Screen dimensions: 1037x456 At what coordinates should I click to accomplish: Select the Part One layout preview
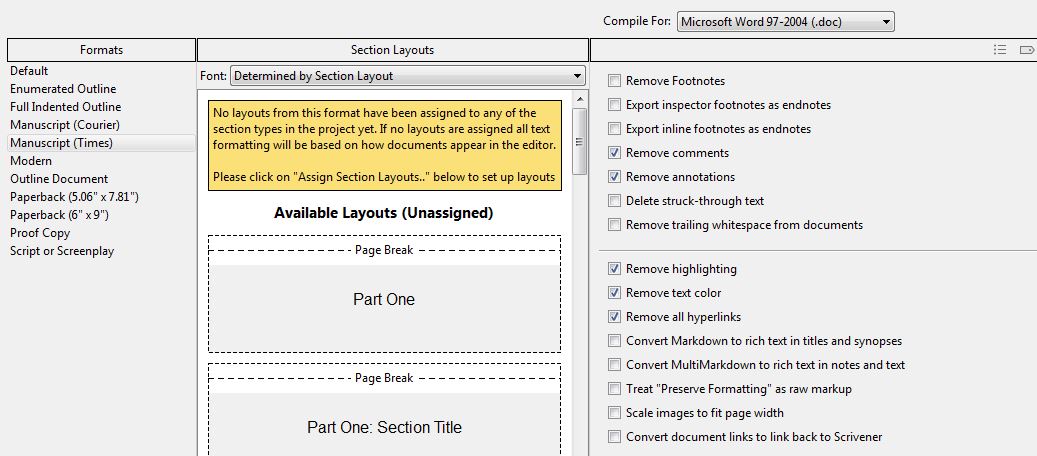(384, 294)
